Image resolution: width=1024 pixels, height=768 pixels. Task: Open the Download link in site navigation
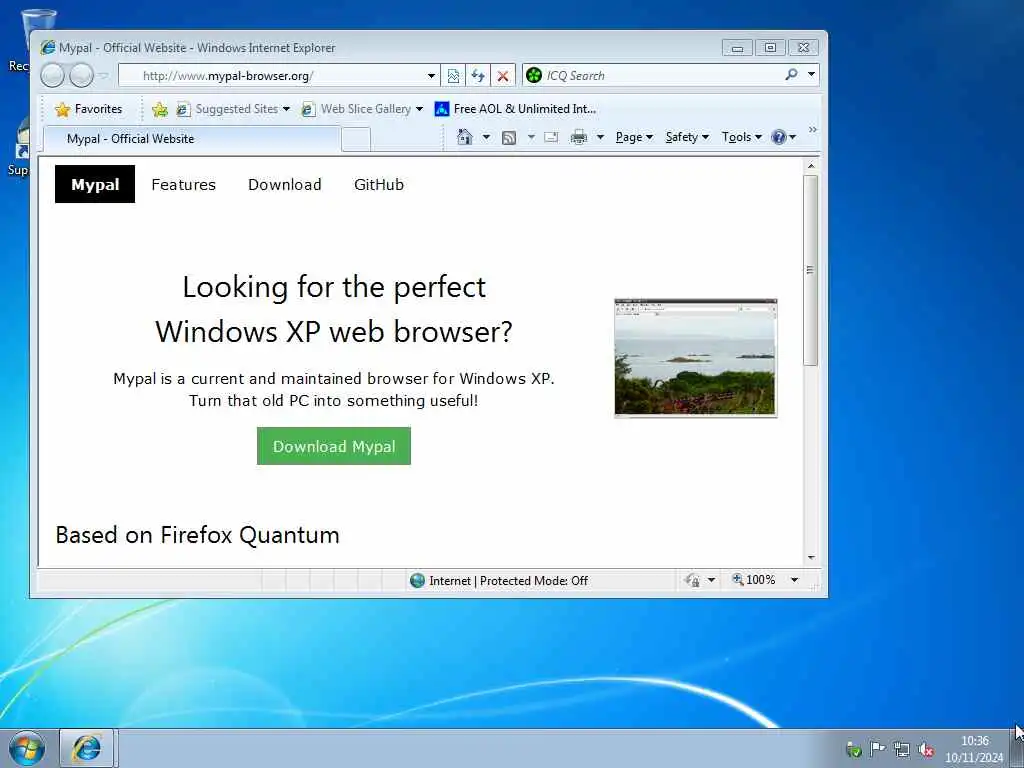(x=285, y=185)
